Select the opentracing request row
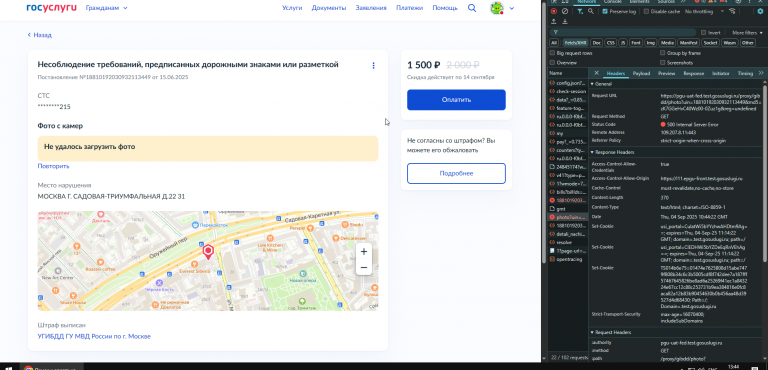This screenshot has height=370, width=768. (x=568, y=259)
